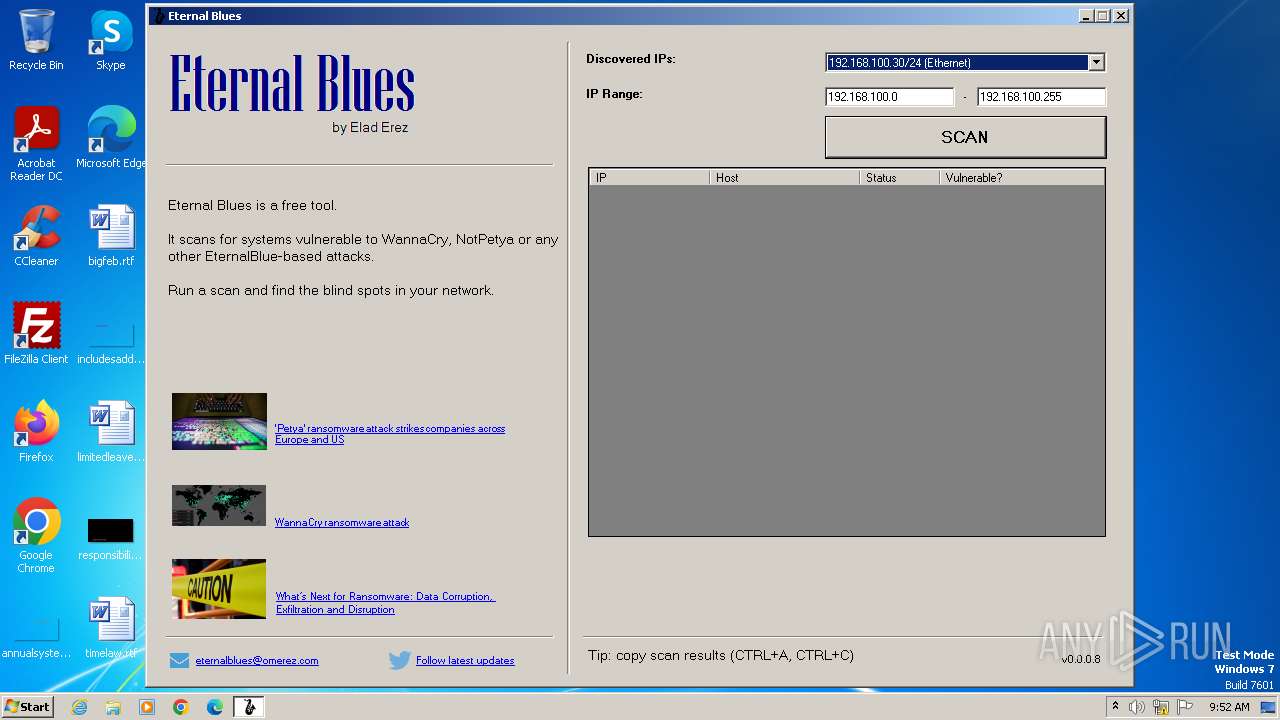The height and width of the screenshot is (720, 1280).
Task: Select the Host column header
Action: click(x=784, y=177)
